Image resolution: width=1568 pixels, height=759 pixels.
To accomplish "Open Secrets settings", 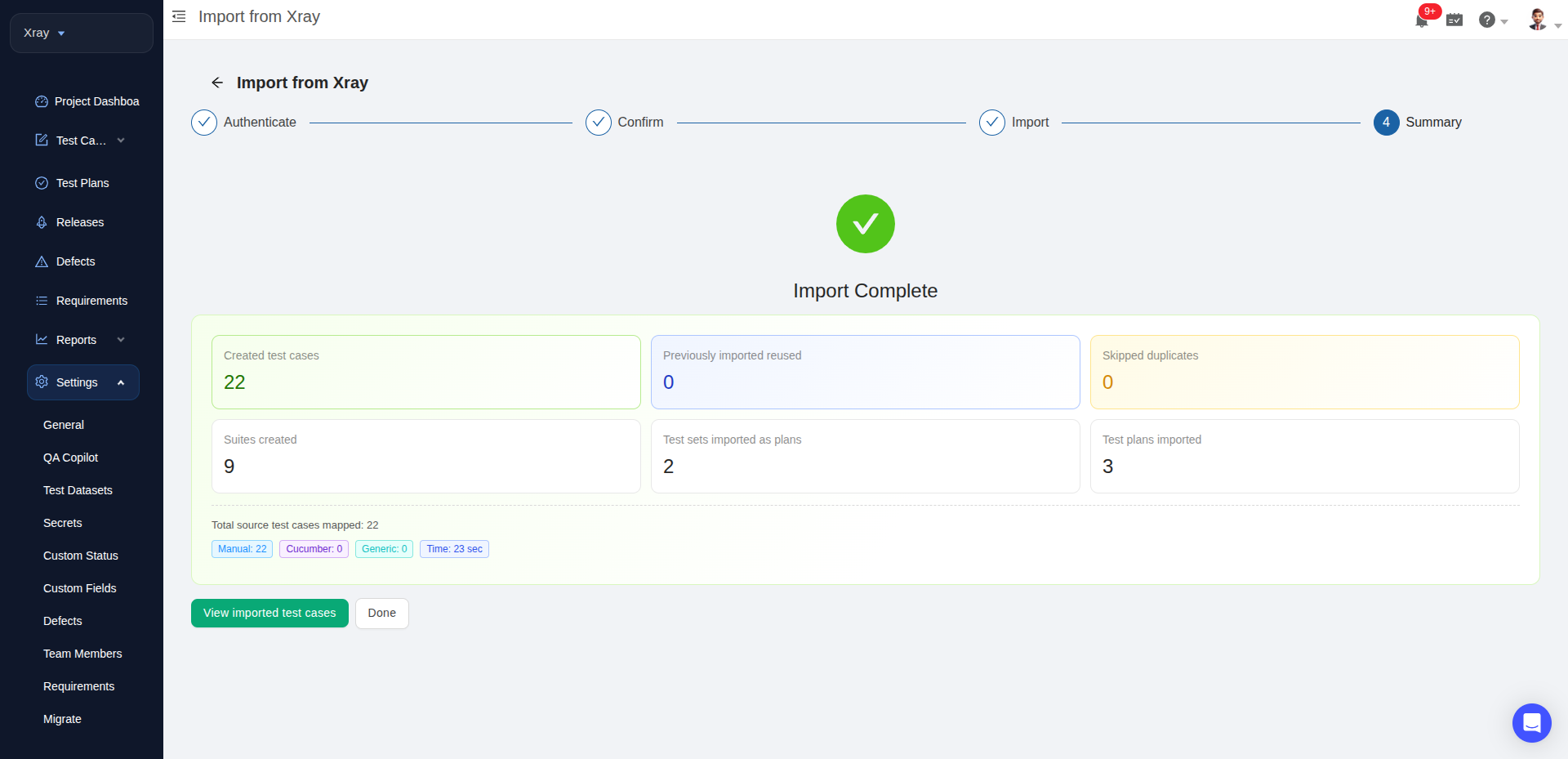I will (x=62, y=523).
